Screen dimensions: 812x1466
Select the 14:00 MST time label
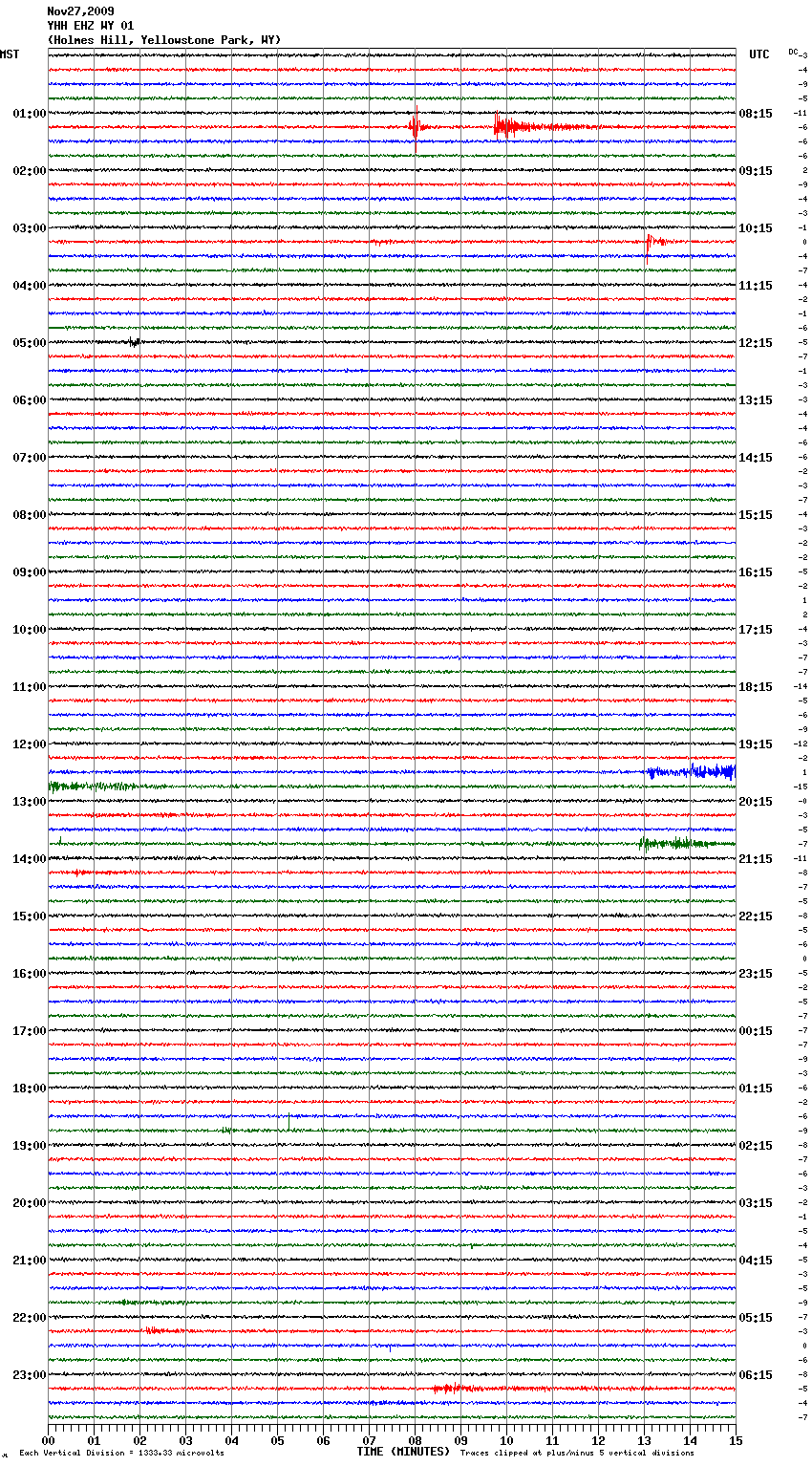[x=30, y=859]
